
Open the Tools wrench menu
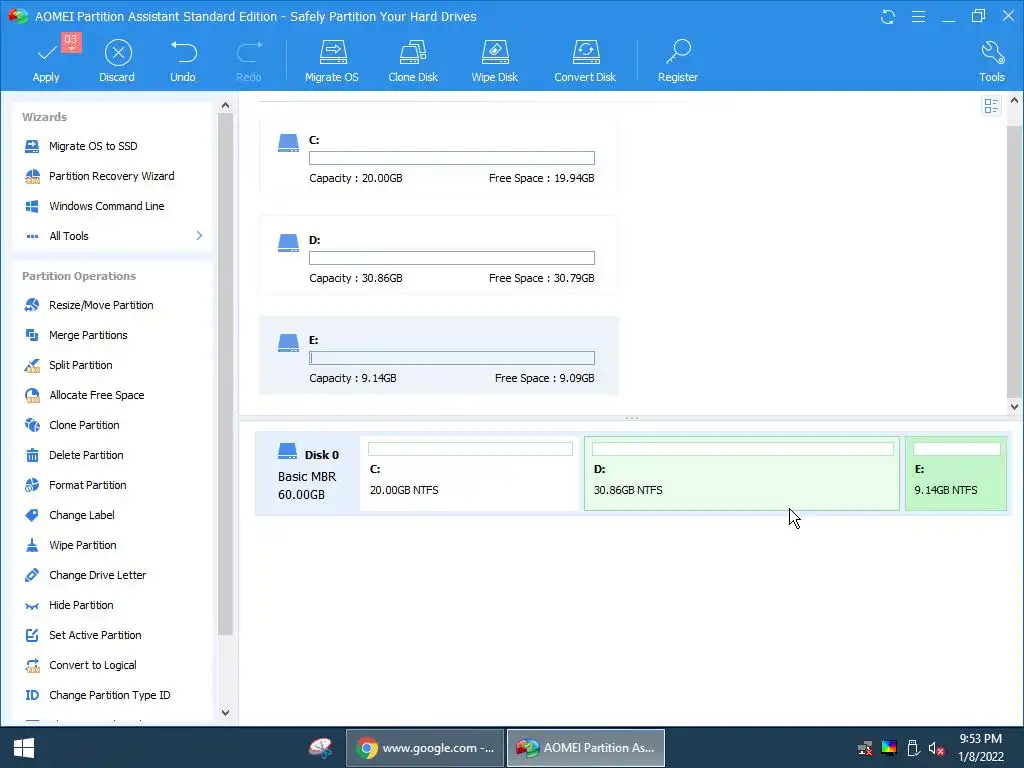pos(991,60)
